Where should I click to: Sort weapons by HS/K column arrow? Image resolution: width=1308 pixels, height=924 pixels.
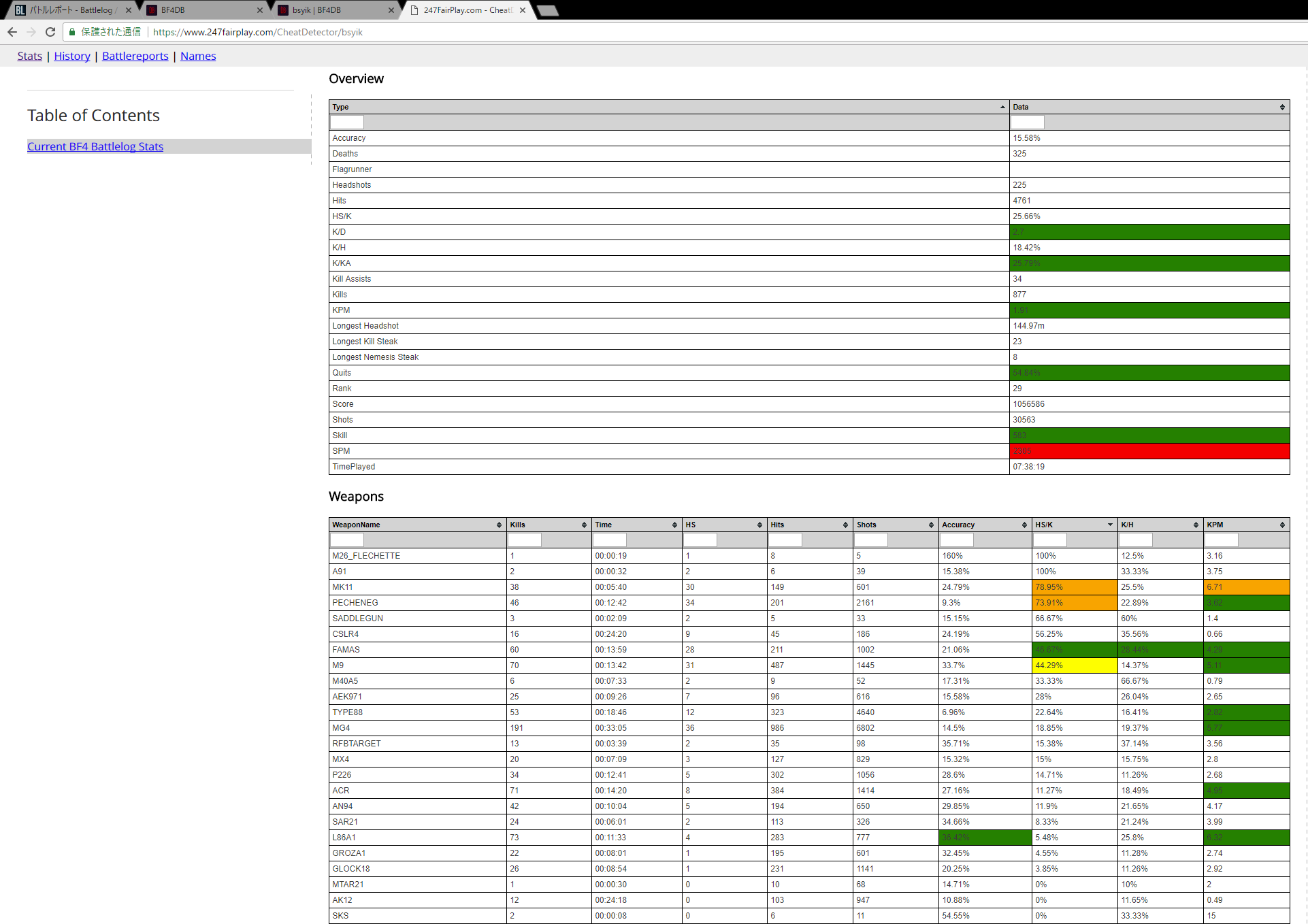coord(1109,525)
